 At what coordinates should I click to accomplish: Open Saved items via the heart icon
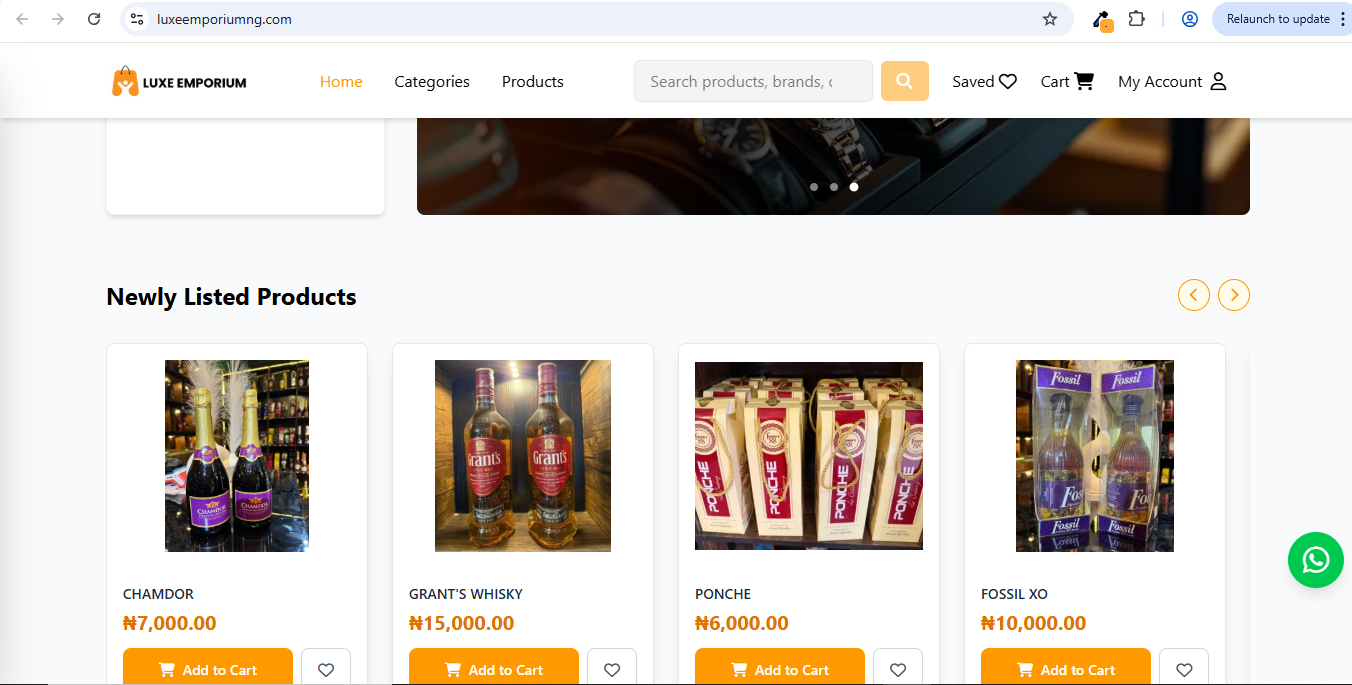[1008, 81]
